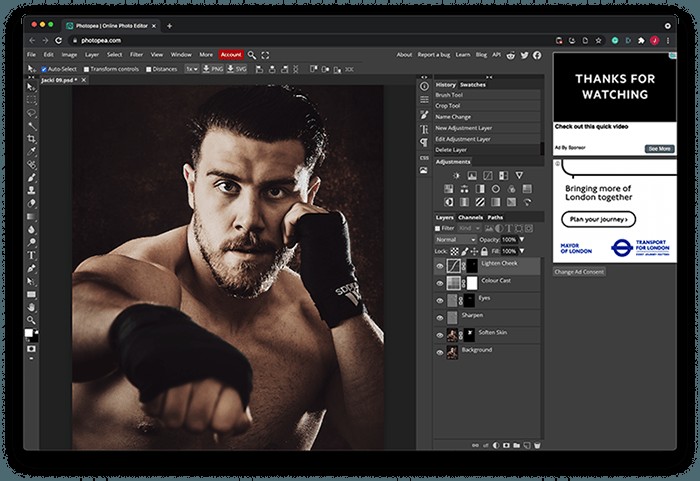Open the CSS panel
This screenshot has height=481, width=700.
point(424,158)
